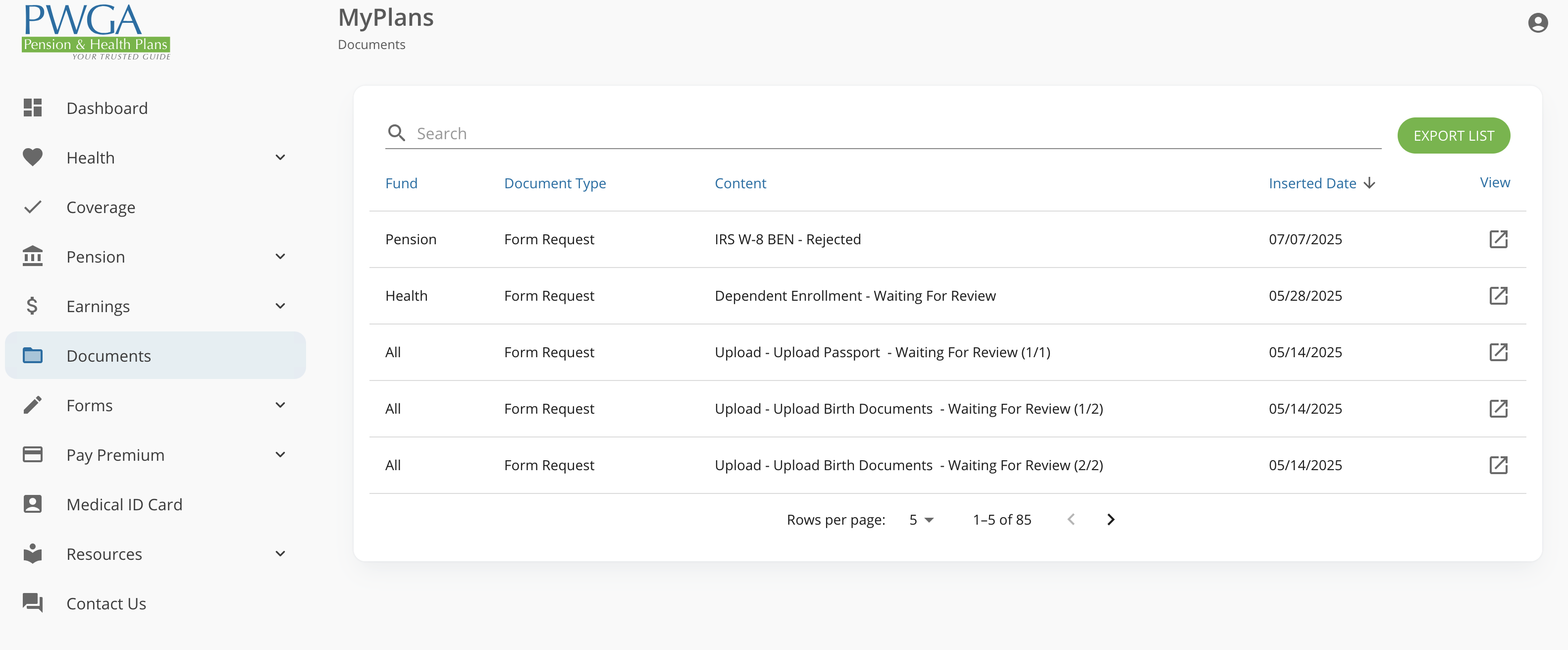1568x650 pixels.
Task: Click the Resources book reader icon
Action: 32,553
